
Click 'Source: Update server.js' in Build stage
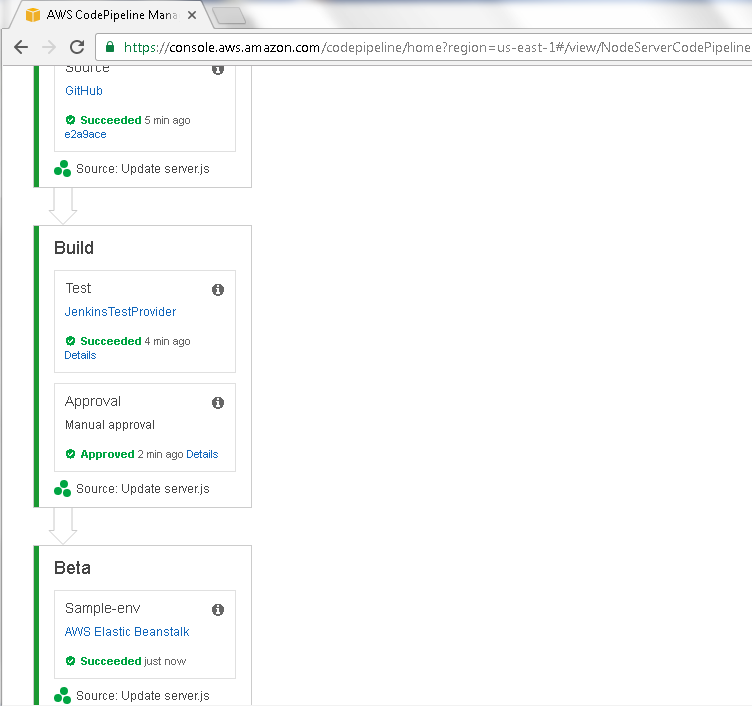(143, 489)
